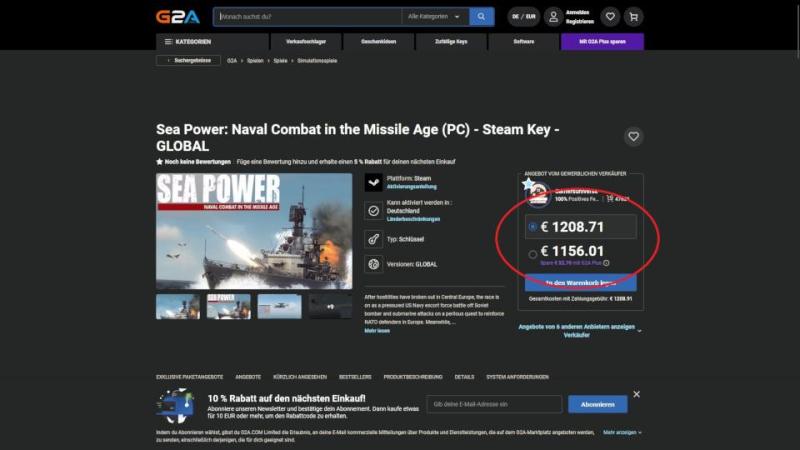Open the Software menu item

tap(523, 42)
